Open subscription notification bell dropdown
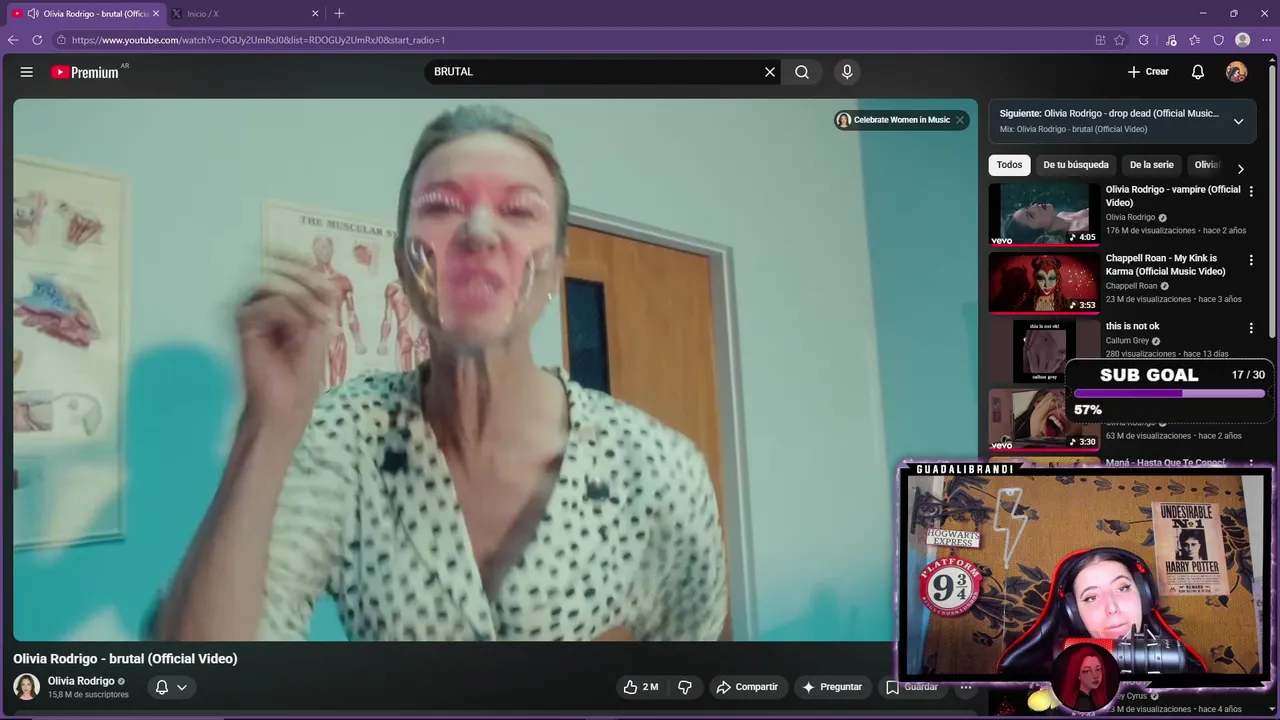Viewport: 1280px width, 720px height. [171, 687]
